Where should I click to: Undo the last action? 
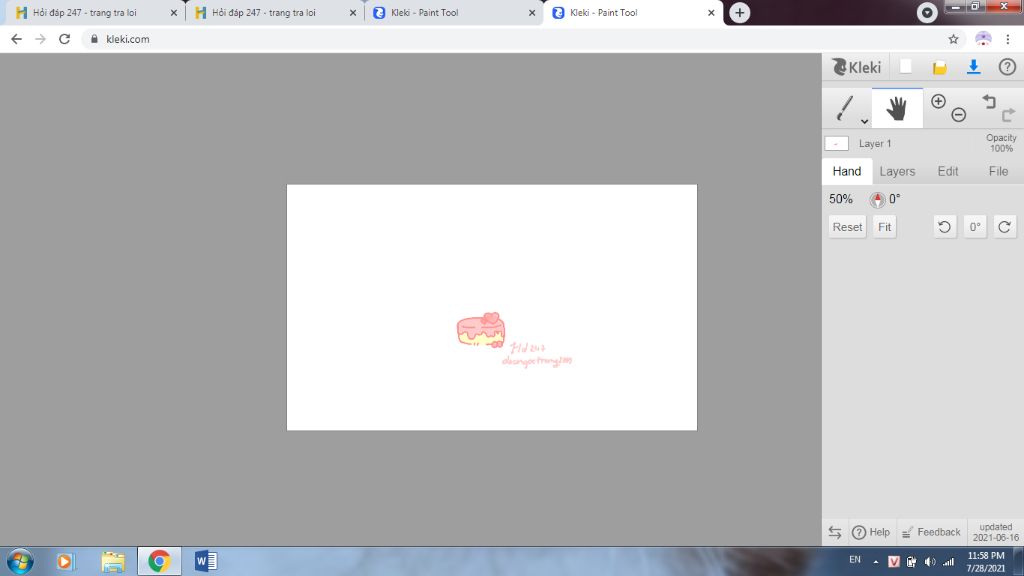(989, 101)
